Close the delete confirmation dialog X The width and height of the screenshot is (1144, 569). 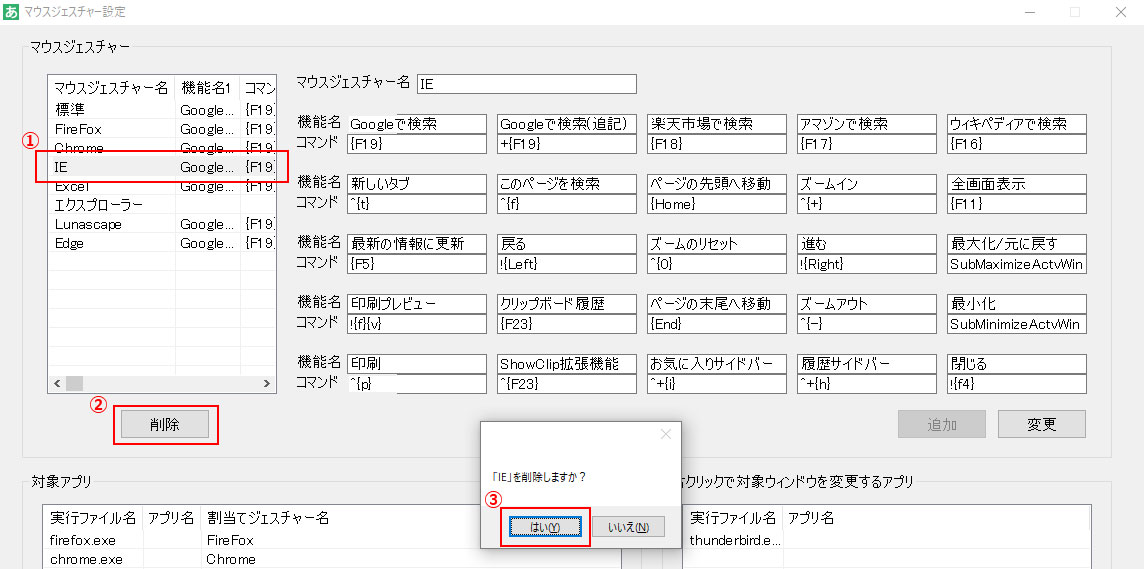pyautogui.click(x=665, y=434)
